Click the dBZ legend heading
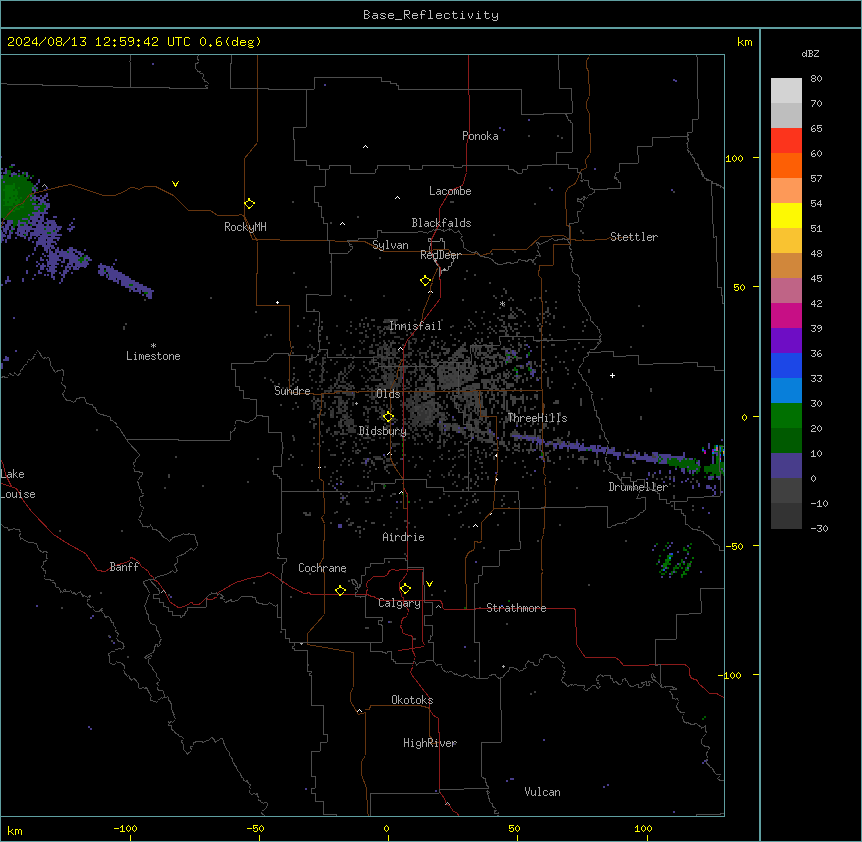862x842 pixels. pos(810,53)
